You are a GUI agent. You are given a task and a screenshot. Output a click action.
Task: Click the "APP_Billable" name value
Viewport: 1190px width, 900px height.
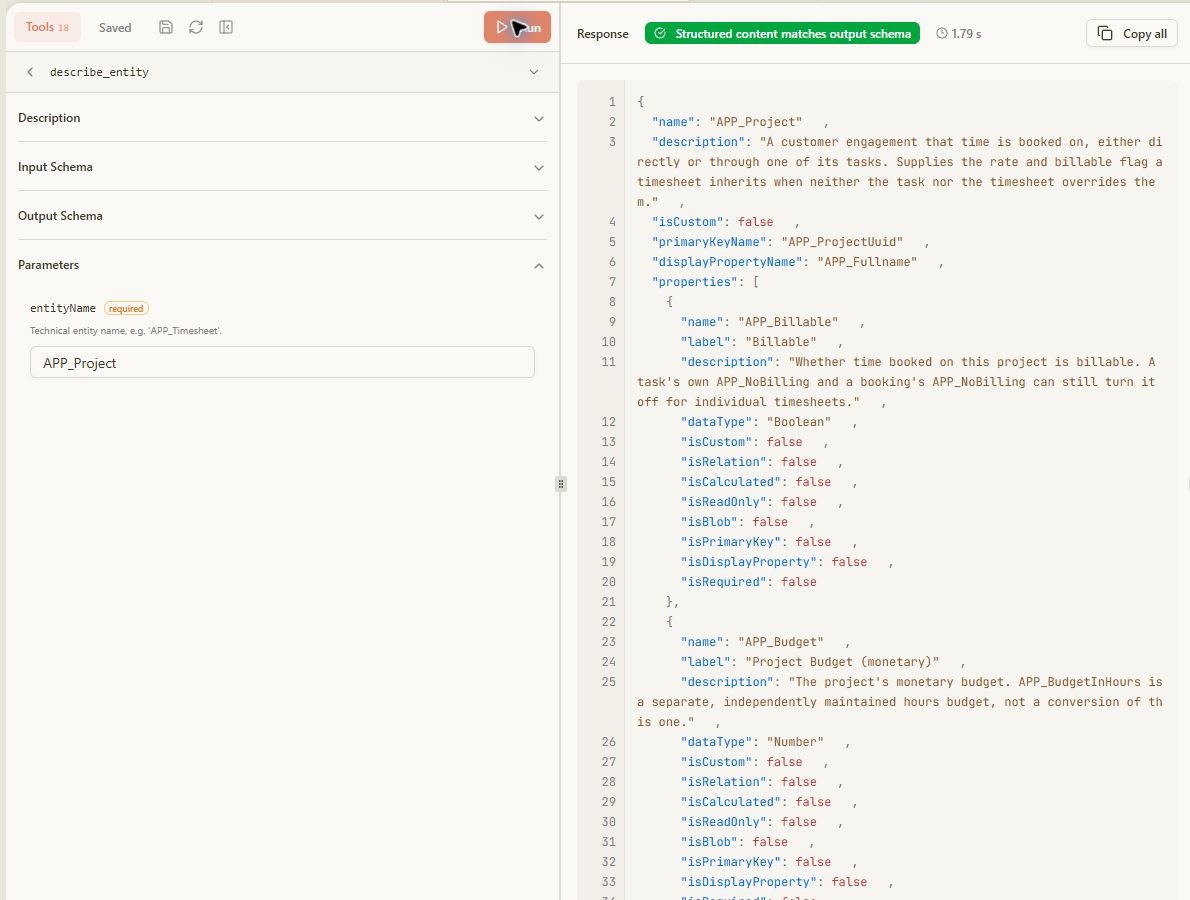[x=788, y=322]
